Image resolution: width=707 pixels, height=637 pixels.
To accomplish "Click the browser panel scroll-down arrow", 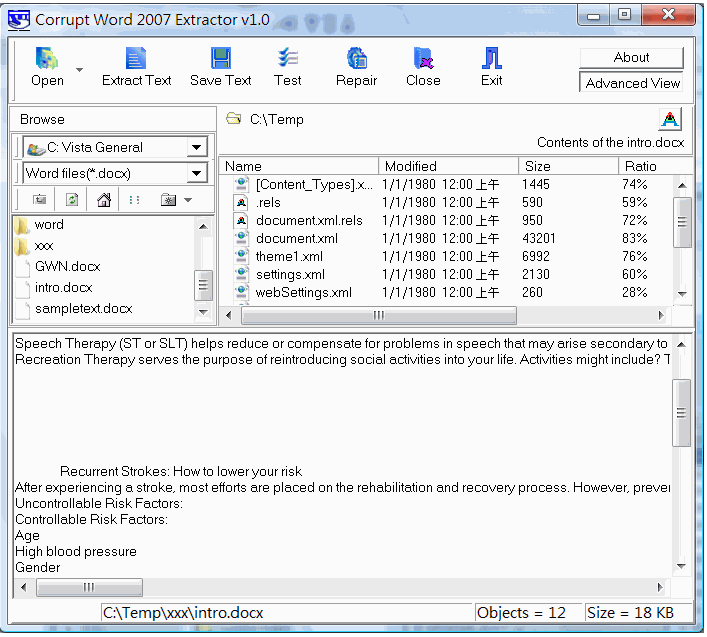I will tap(203, 312).
